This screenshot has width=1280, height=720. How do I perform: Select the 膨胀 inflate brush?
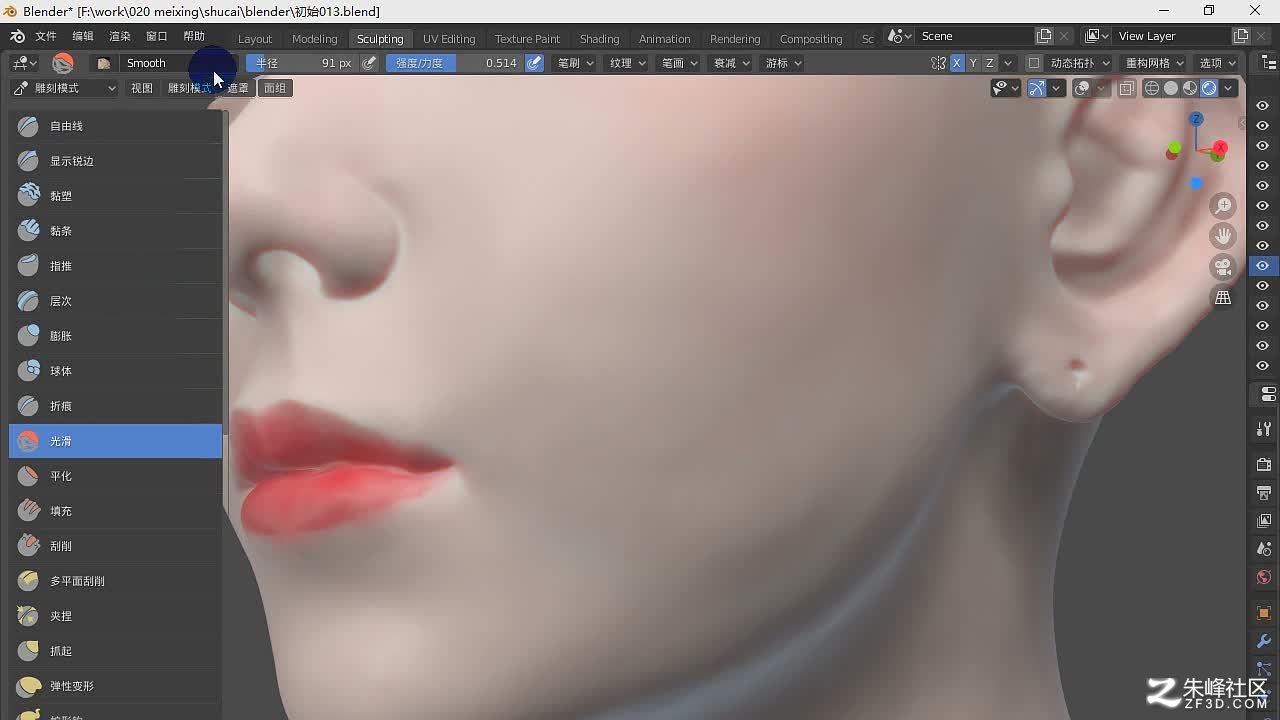coord(115,336)
